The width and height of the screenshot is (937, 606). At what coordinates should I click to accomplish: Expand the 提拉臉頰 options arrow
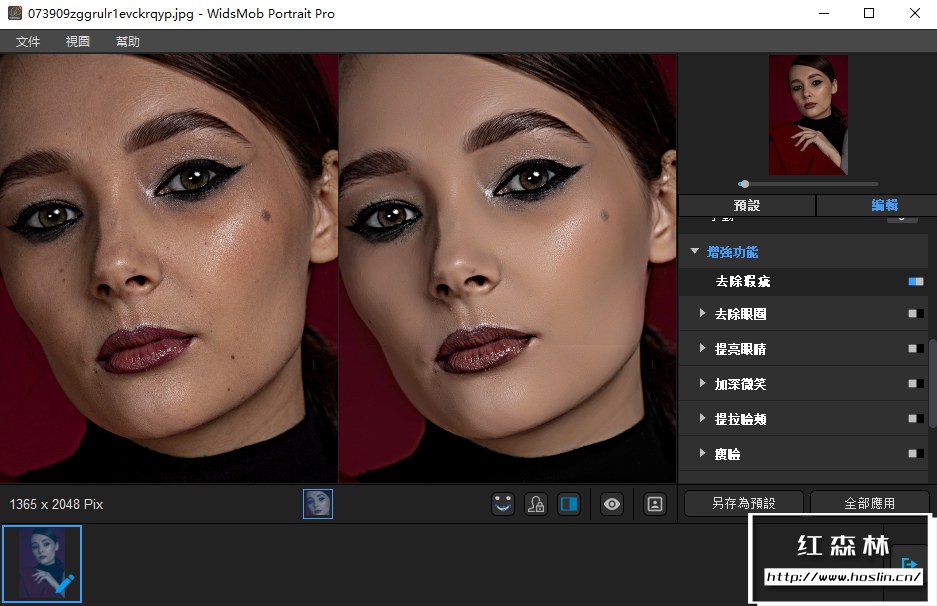703,419
